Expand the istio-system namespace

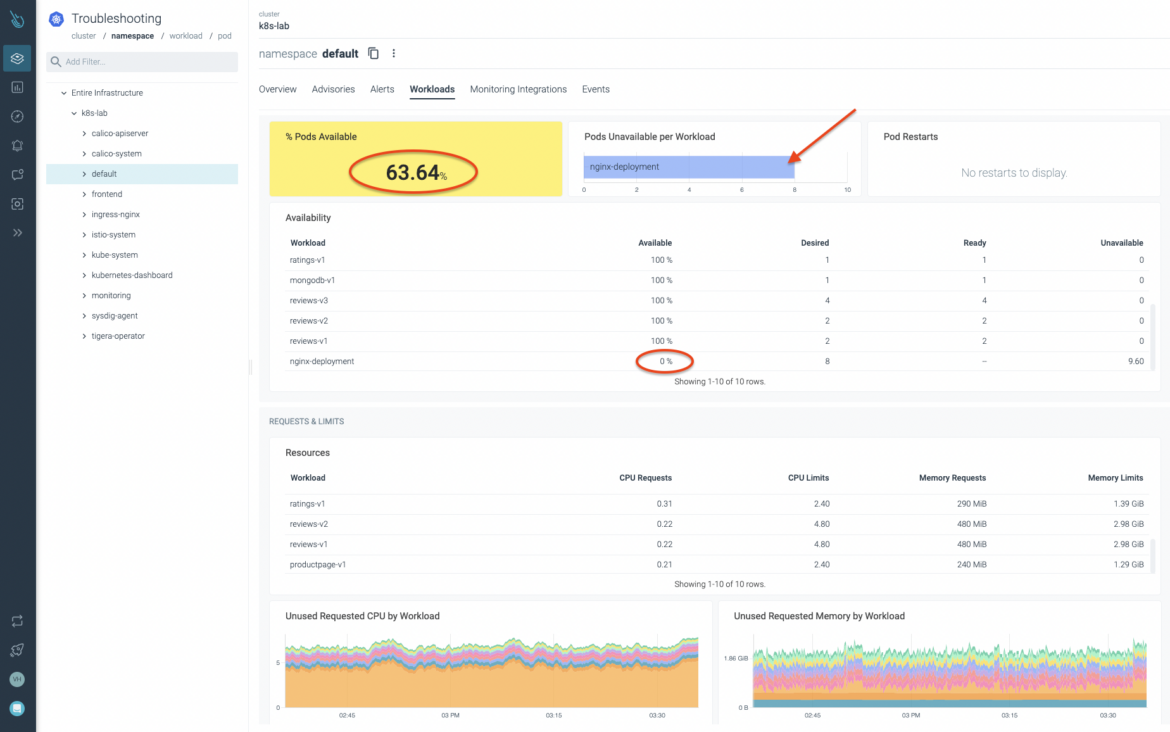pos(84,234)
